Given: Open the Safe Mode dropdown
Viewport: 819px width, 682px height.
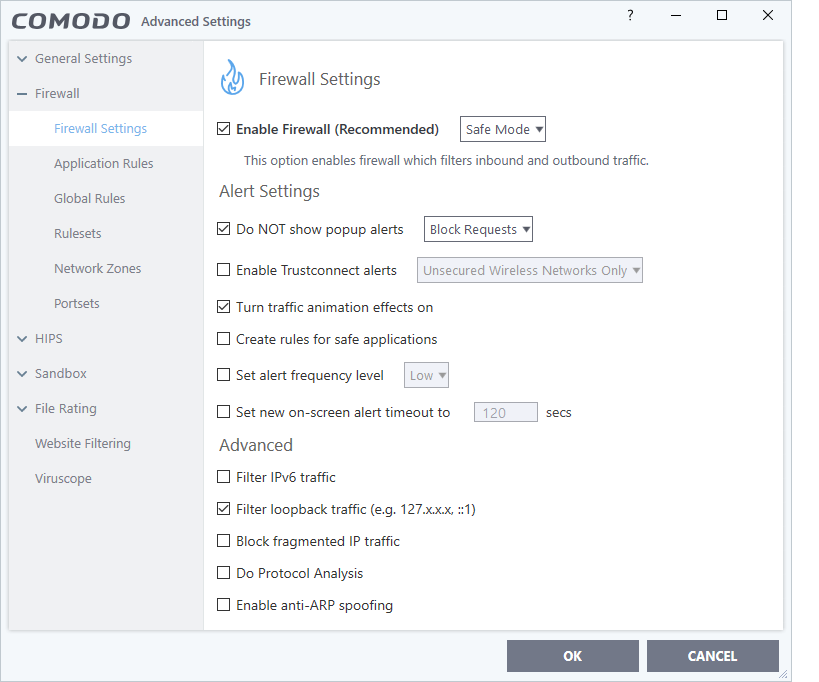Looking at the screenshot, I should tap(503, 129).
